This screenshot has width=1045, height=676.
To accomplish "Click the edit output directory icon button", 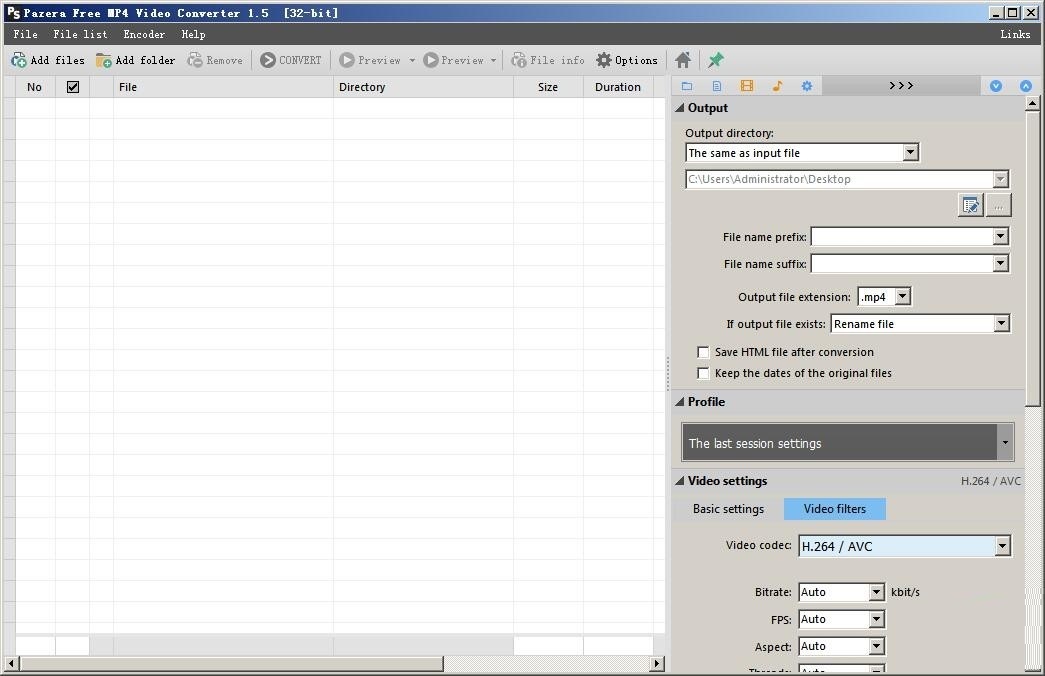I will pyautogui.click(x=969, y=205).
